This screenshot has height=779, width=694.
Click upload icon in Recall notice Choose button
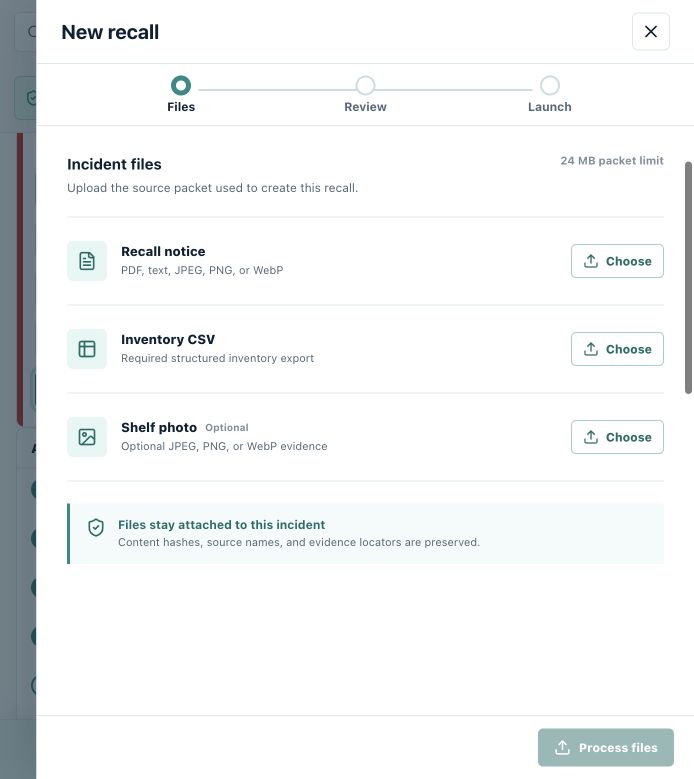click(x=591, y=261)
